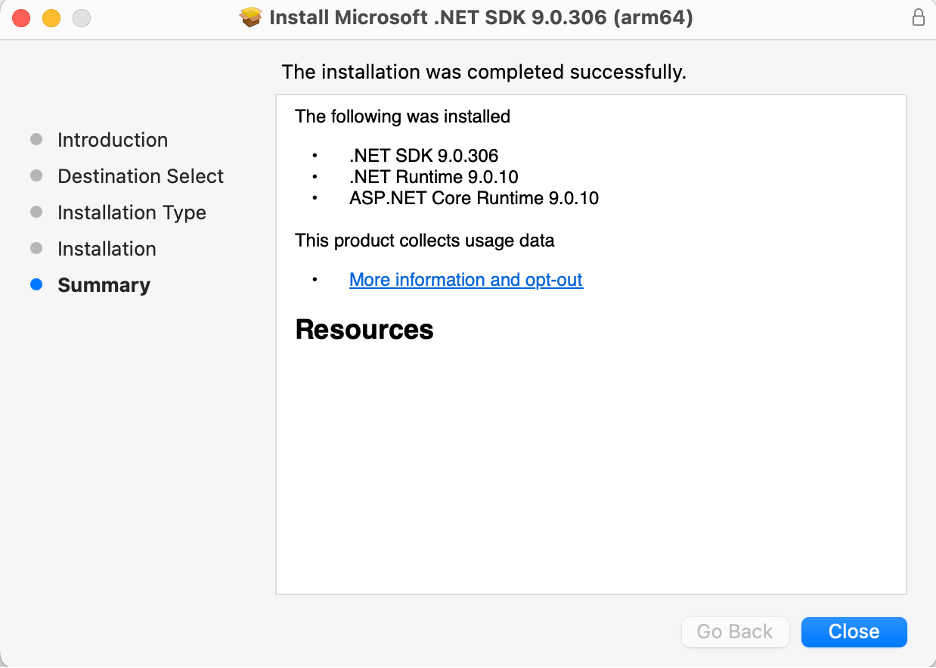Click the Resources heading
936x668 pixels.
tap(364, 330)
